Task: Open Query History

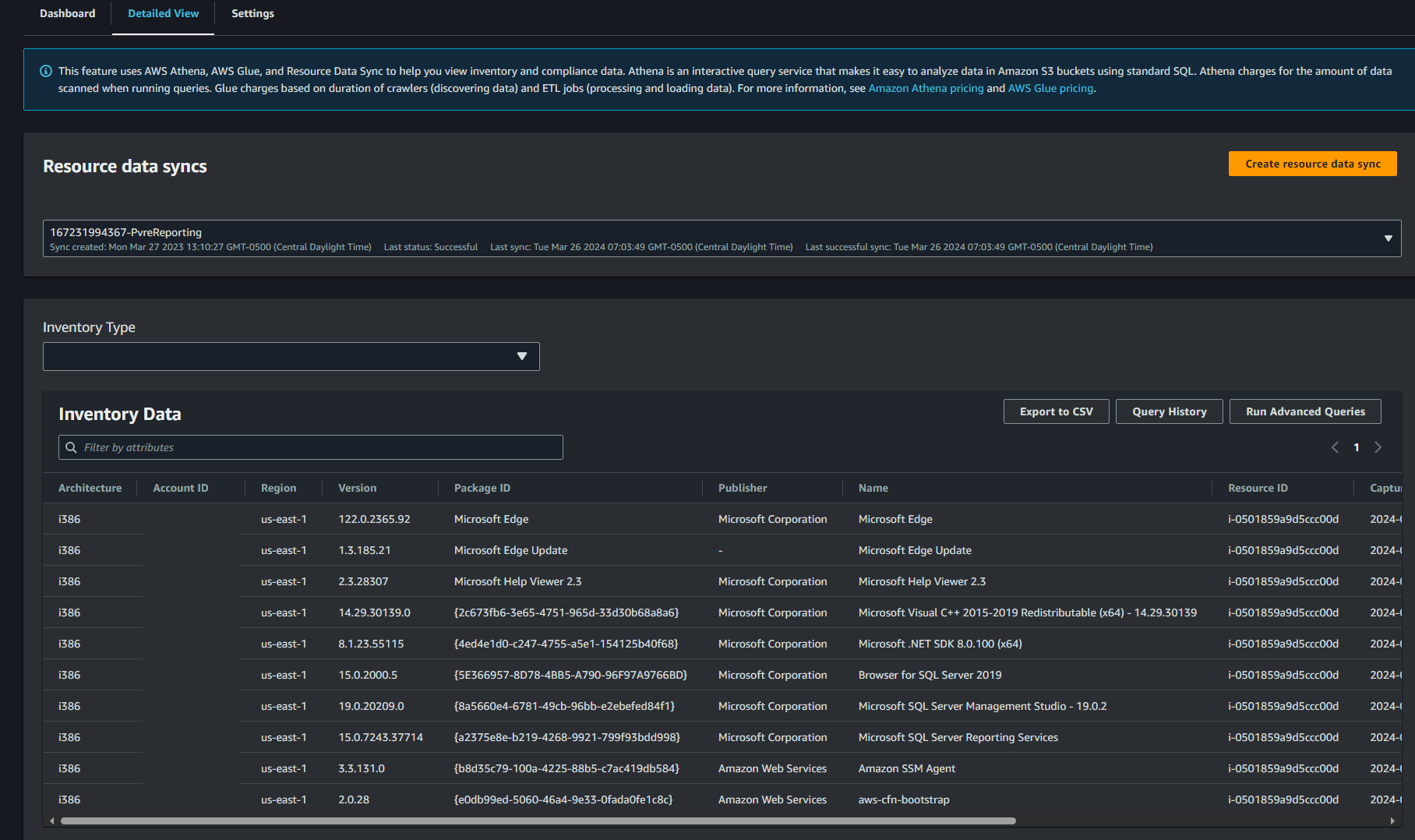Action: 1169,411
